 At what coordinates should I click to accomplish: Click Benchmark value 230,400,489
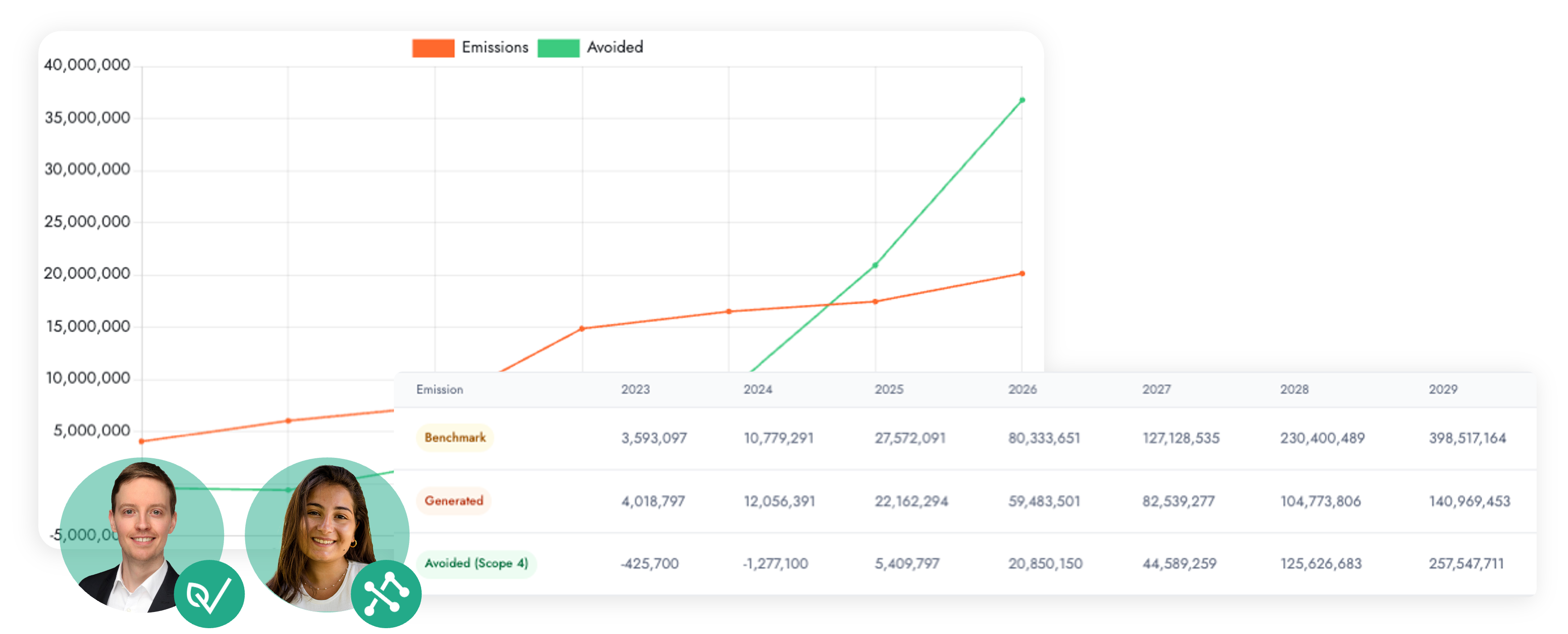tap(1322, 439)
